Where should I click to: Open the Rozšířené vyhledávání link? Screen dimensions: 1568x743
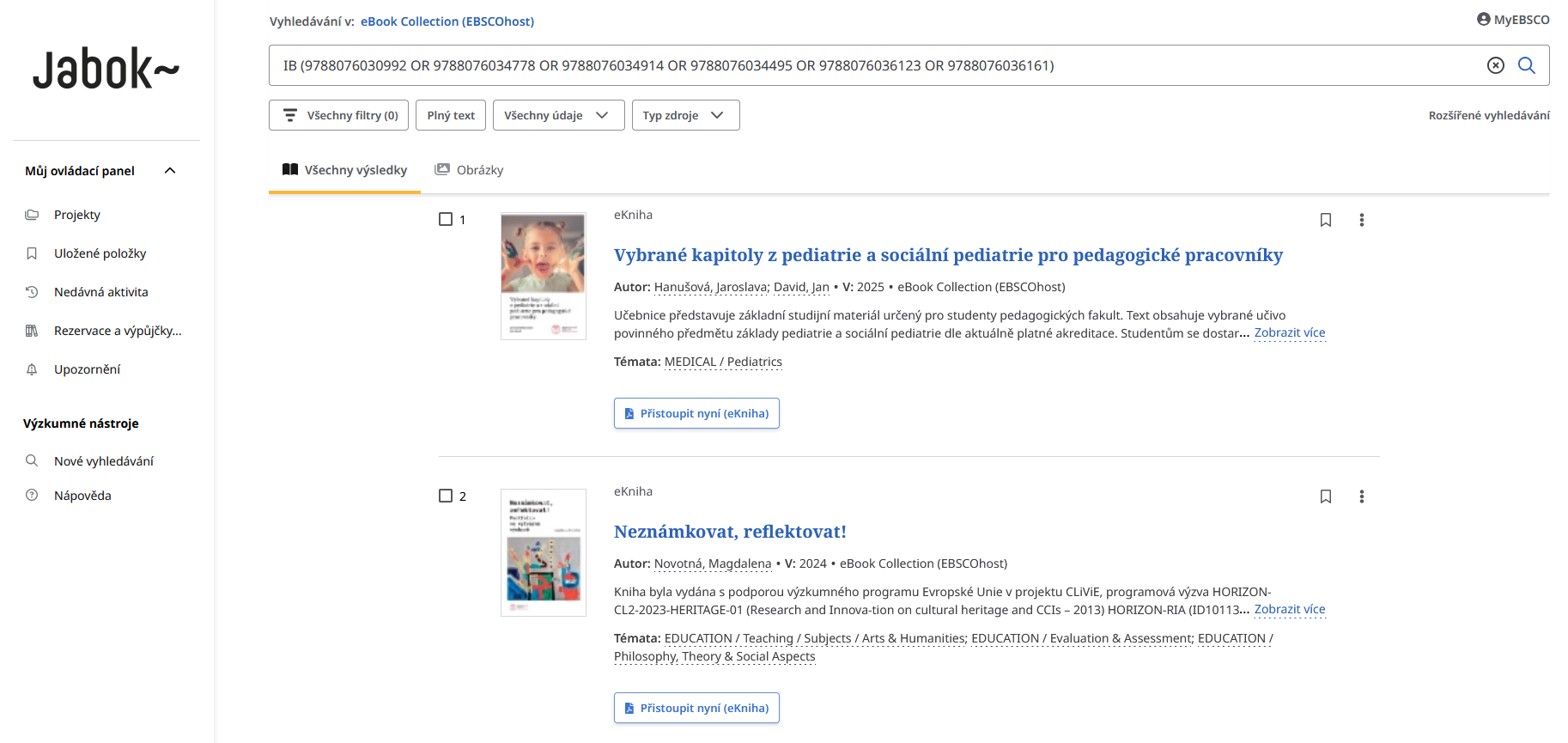pos(1488,115)
